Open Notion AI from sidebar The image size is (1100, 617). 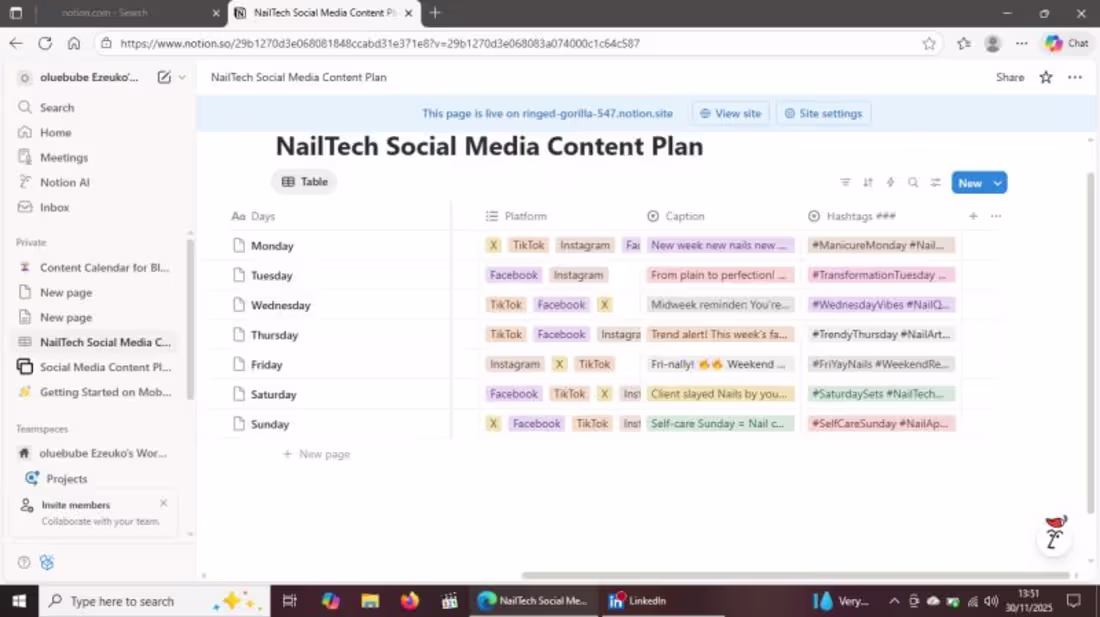point(65,182)
